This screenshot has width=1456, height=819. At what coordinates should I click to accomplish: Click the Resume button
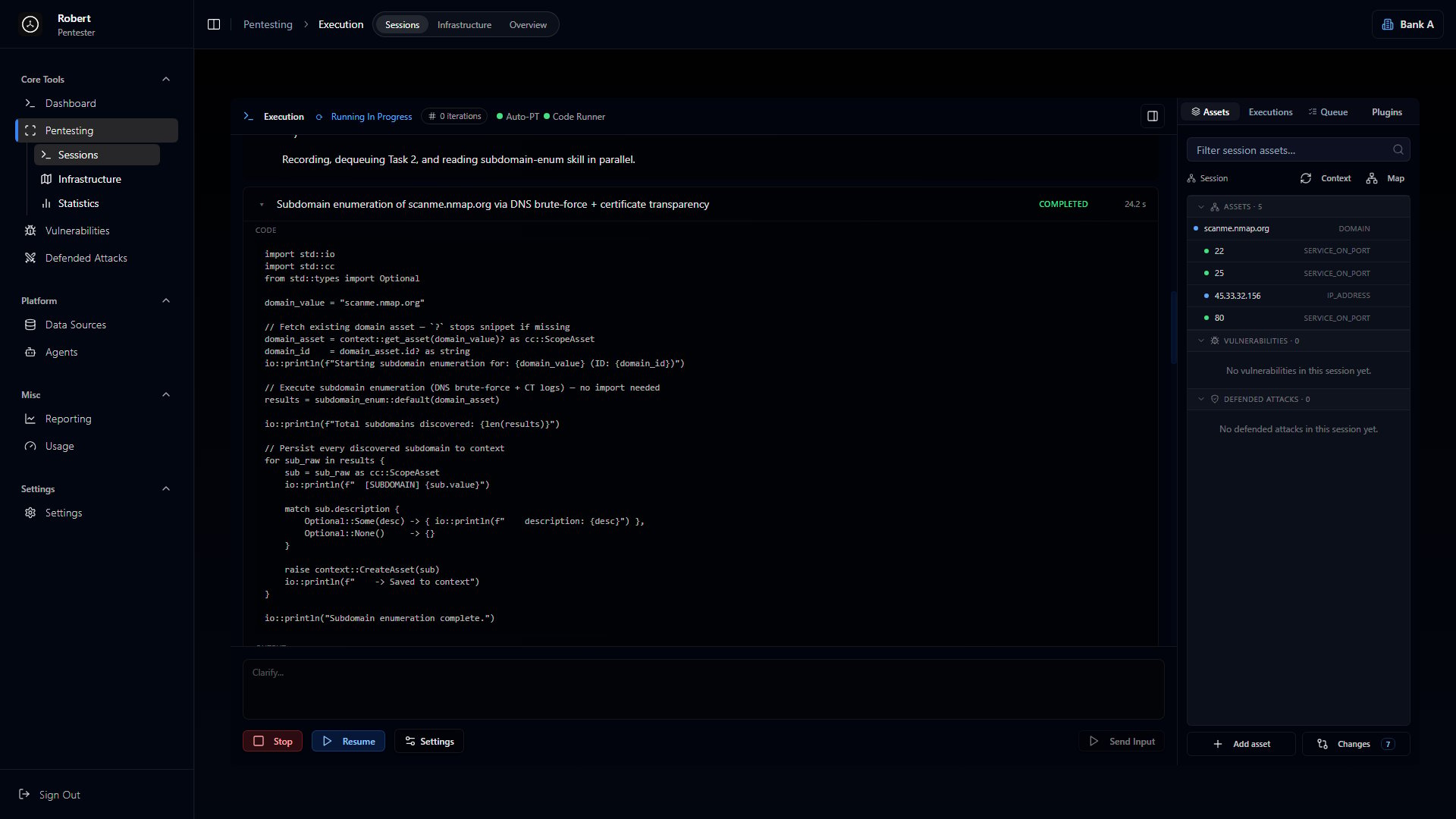click(x=348, y=741)
